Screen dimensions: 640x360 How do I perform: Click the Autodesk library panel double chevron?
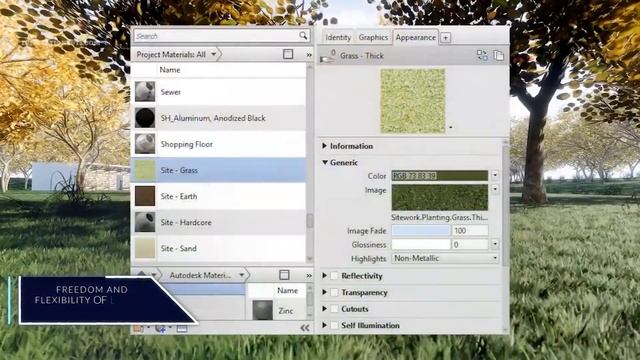click(x=309, y=276)
